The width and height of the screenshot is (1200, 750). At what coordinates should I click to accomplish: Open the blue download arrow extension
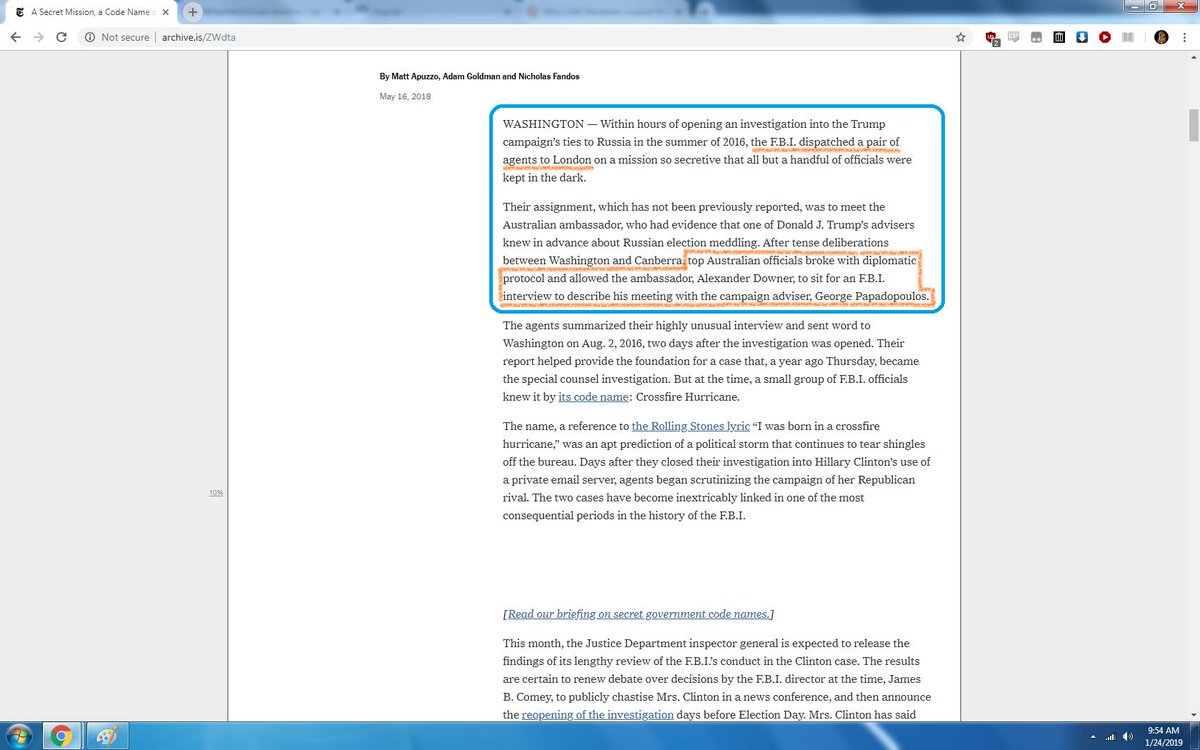point(1082,37)
